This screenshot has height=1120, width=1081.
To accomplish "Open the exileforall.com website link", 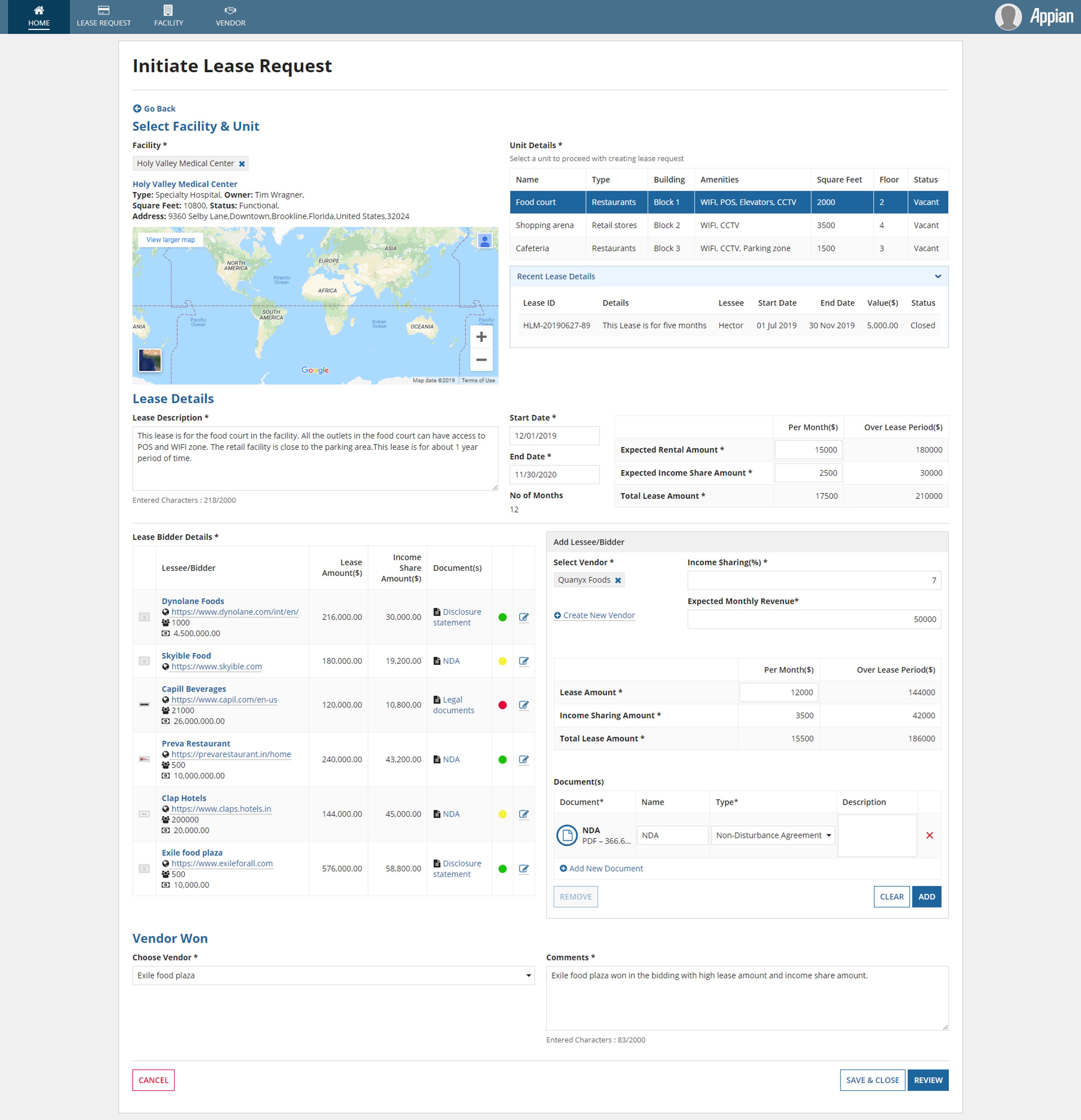I will 222,863.
